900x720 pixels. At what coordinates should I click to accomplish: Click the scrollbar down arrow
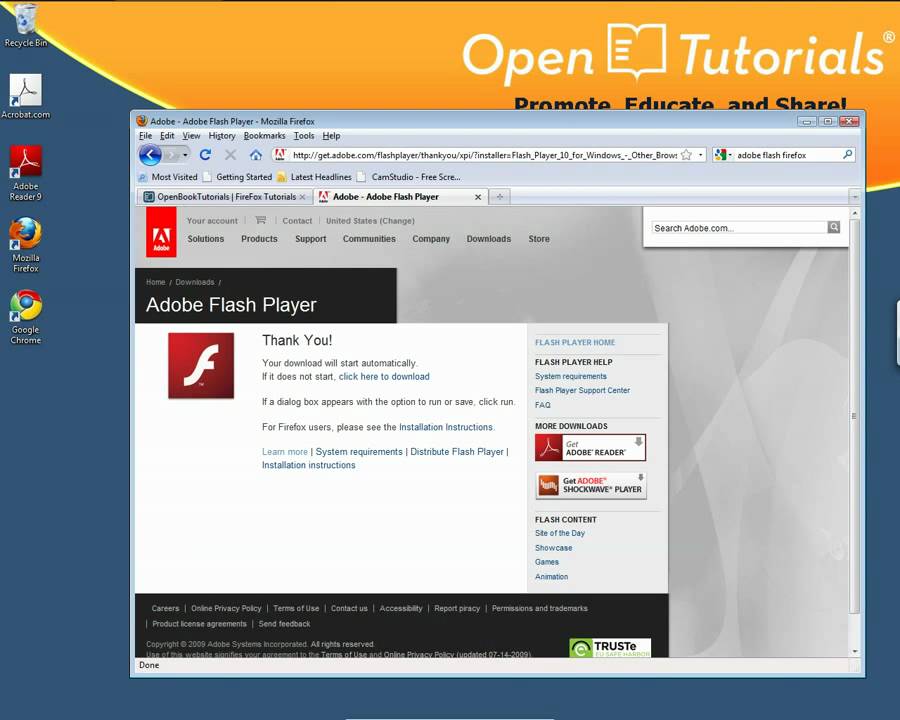[855, 652]
